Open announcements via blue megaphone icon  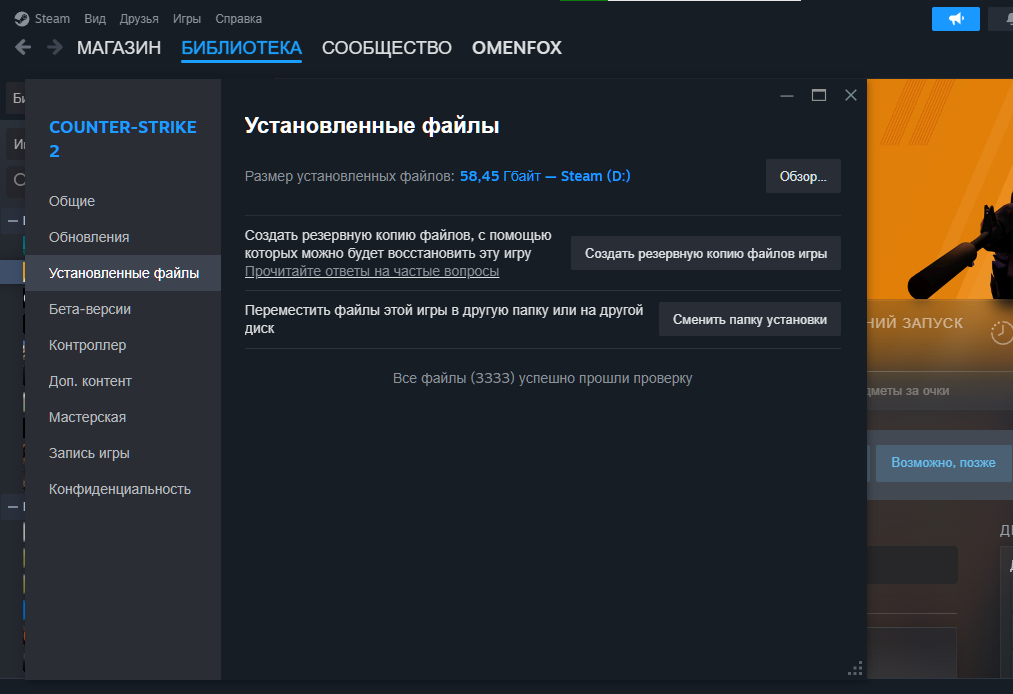956,19
